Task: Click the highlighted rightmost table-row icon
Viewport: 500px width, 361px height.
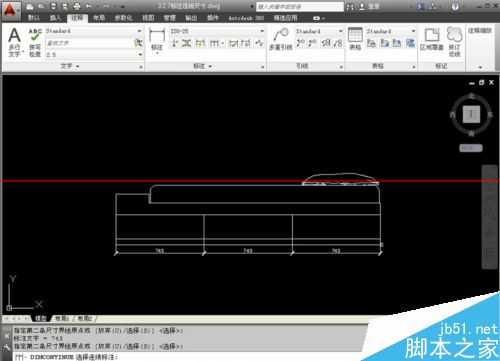Action: [x=411, y=43]
